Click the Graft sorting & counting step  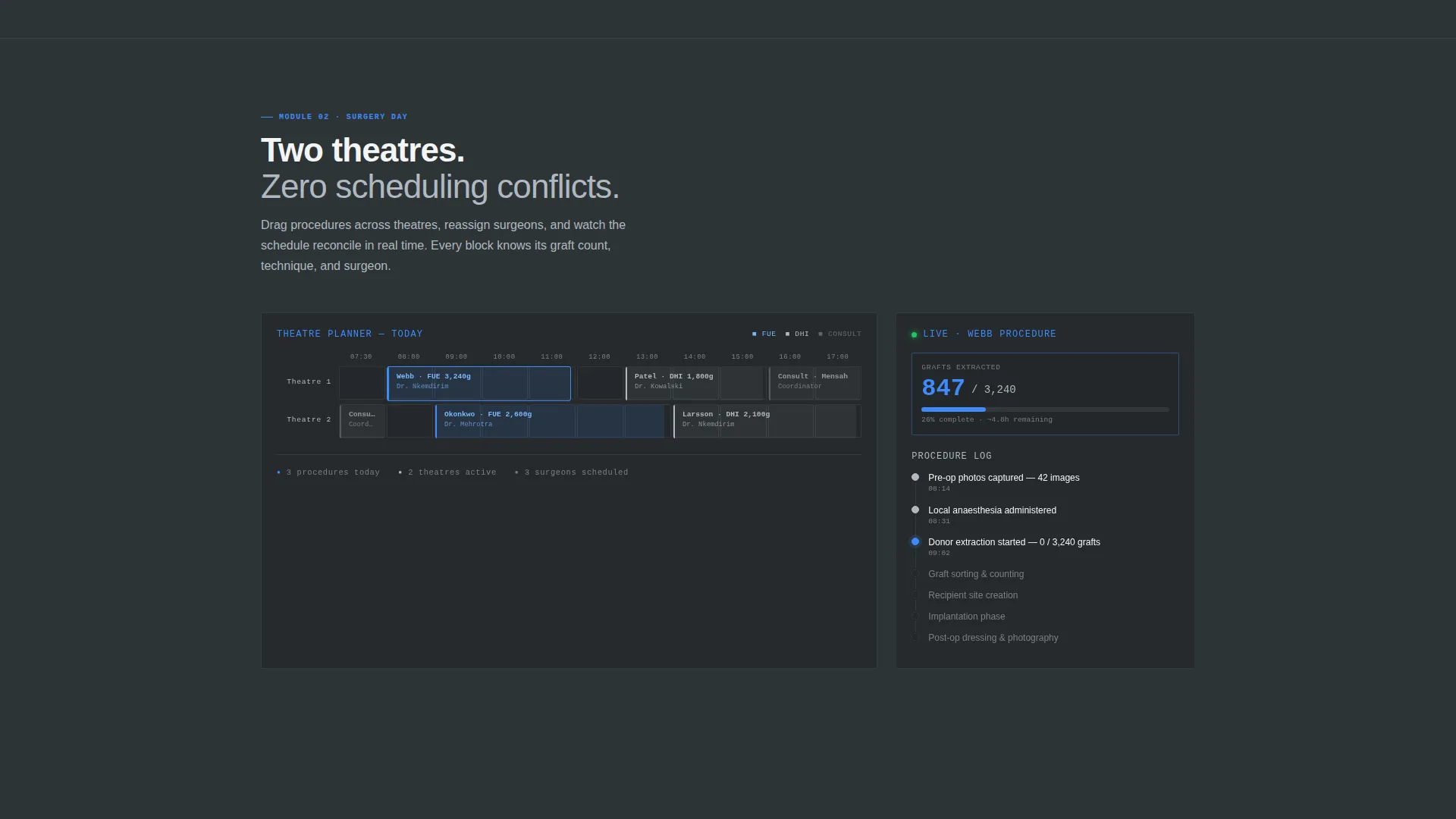(x=976, y=574)
